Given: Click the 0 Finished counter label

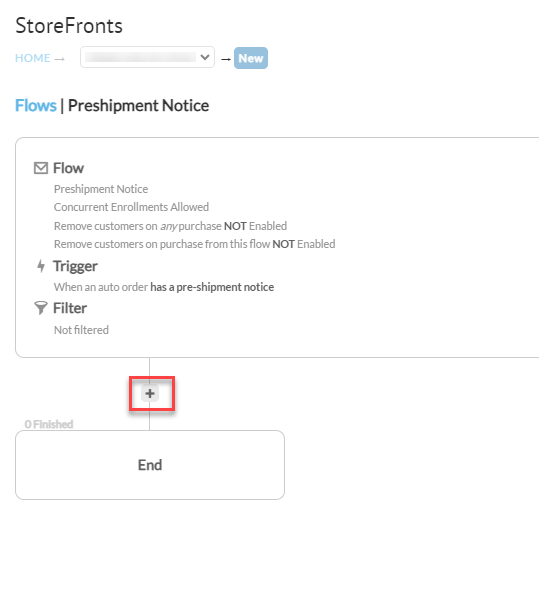Looking at the screenshot, I should tap(49, 424).
